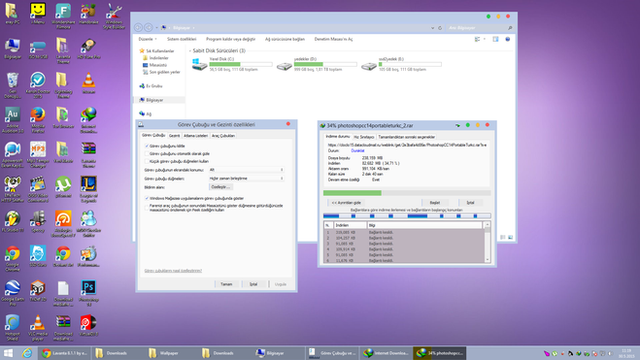Open 'Tamamlandıktan sonraki seçenekler' tab in IDM
The width and height of the screenshot is (640, 360).
pos(406,137)
